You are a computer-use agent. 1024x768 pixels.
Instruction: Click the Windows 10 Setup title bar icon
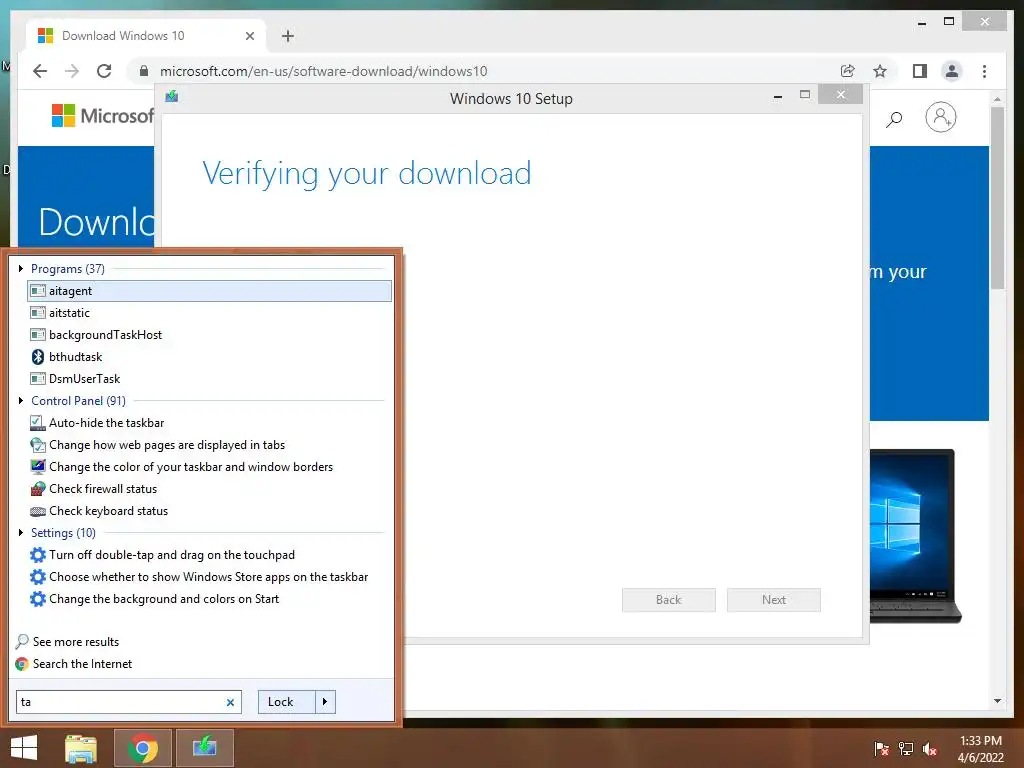coord(172,97)
